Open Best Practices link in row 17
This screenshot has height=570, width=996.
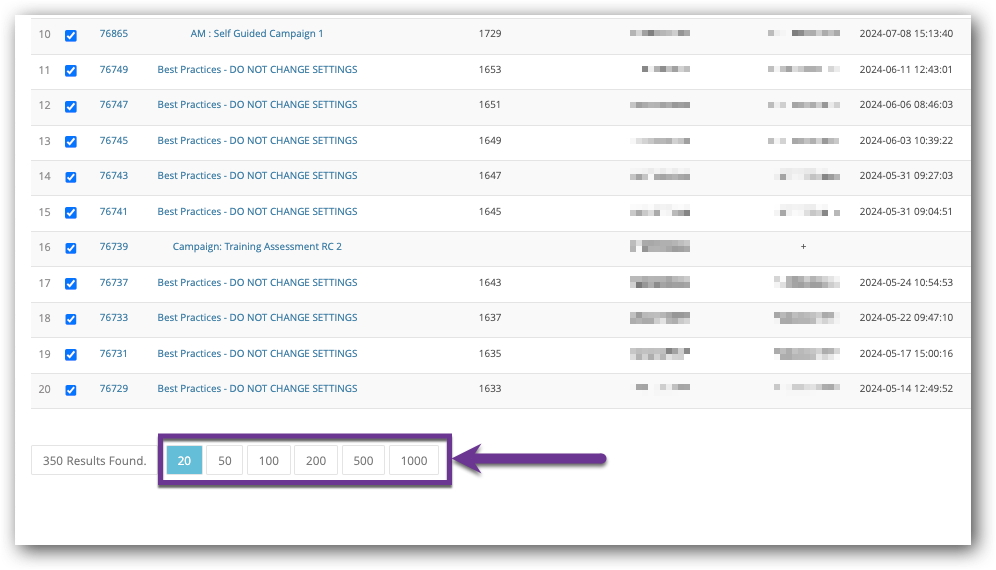tap(257, 282)
